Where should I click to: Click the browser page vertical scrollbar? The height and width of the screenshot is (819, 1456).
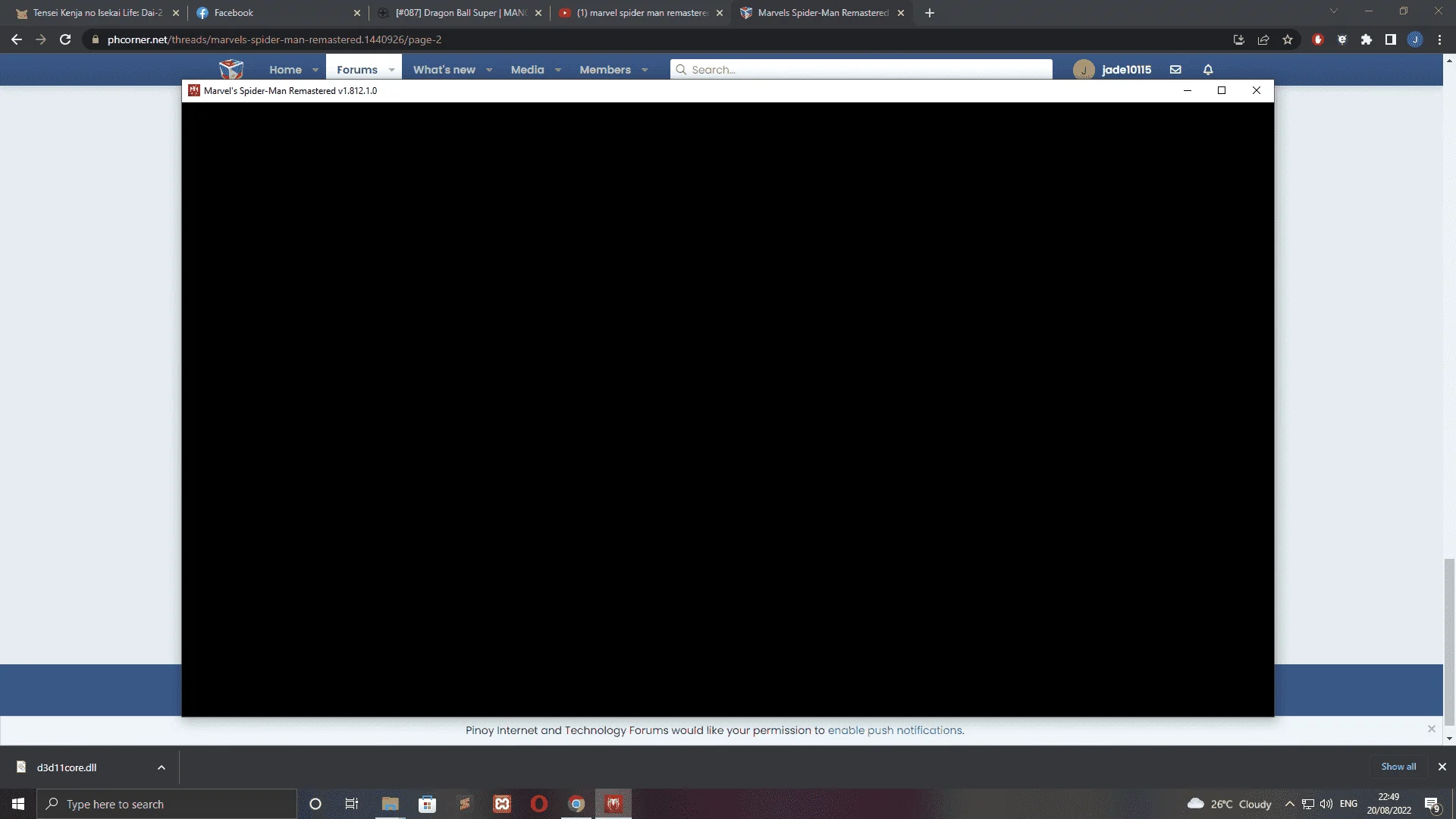1449,641
